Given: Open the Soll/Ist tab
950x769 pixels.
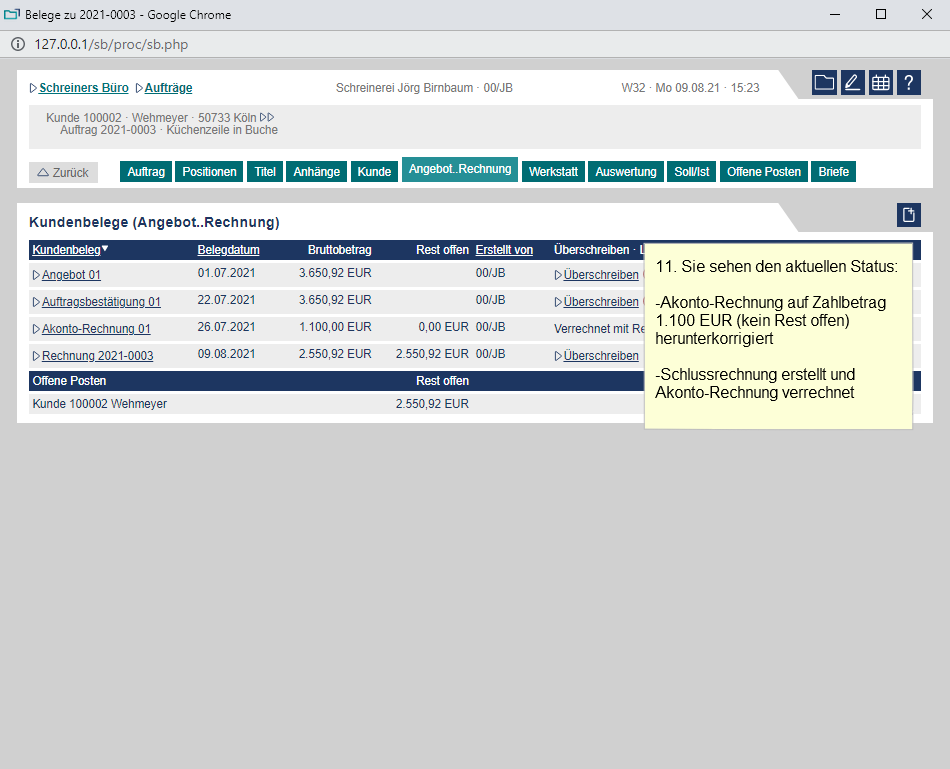Looking at the screenshot, I should coord(691,172).
